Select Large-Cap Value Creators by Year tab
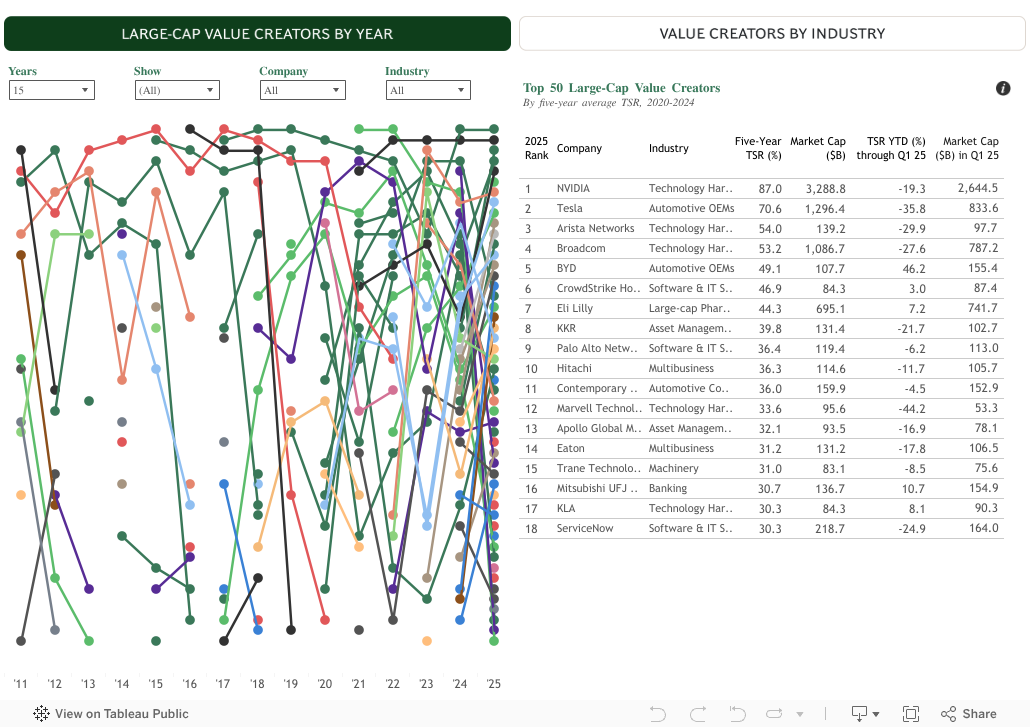The width and height of the screenshot is (1030, 727). click(257, 33)
